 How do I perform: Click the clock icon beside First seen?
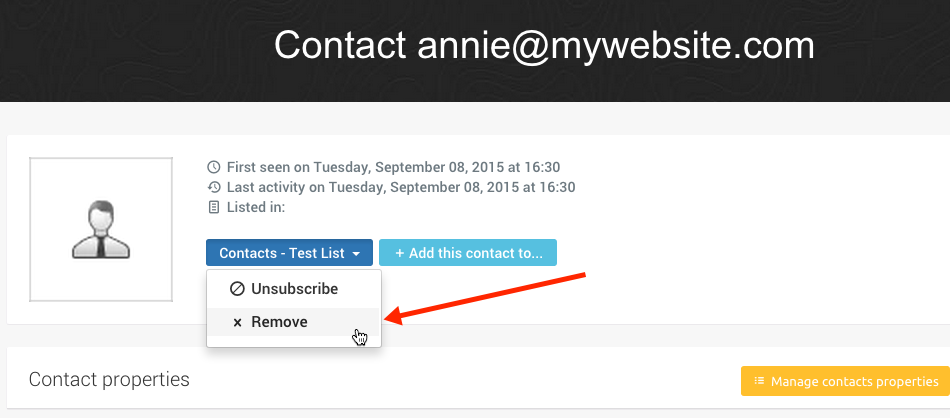pyautogui.click(x=213, y=167)
